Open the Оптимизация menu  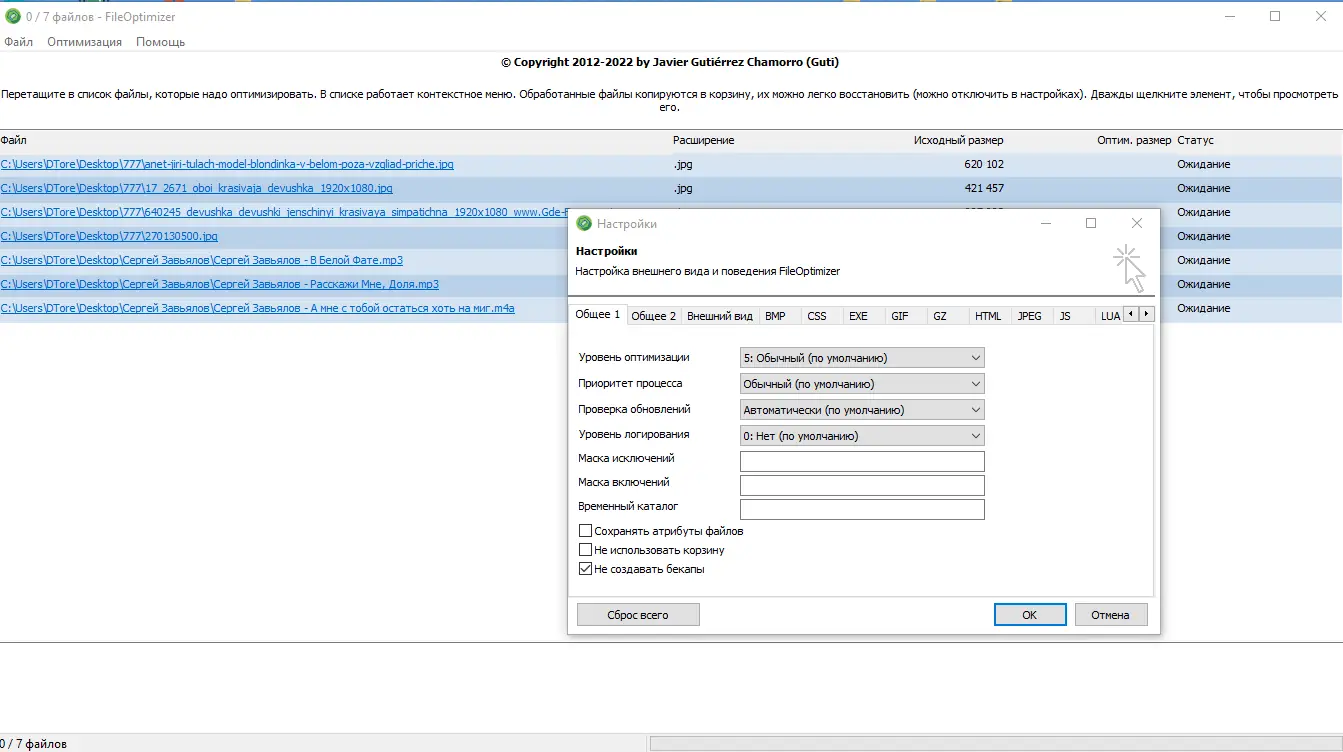point(84,42)
